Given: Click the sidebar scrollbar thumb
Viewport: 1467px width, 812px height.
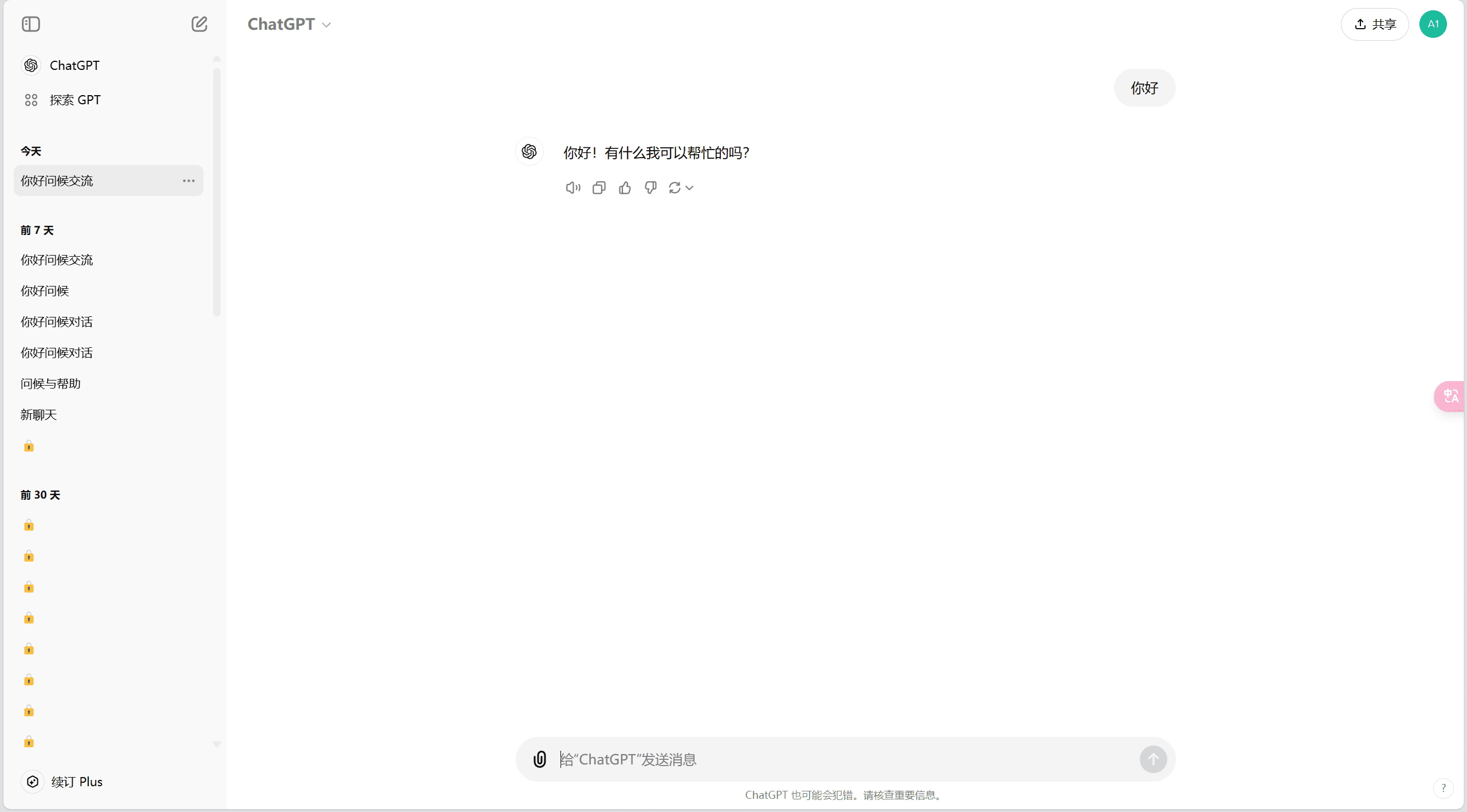Looking at the screenshot, I should click(x=217, y=192).
